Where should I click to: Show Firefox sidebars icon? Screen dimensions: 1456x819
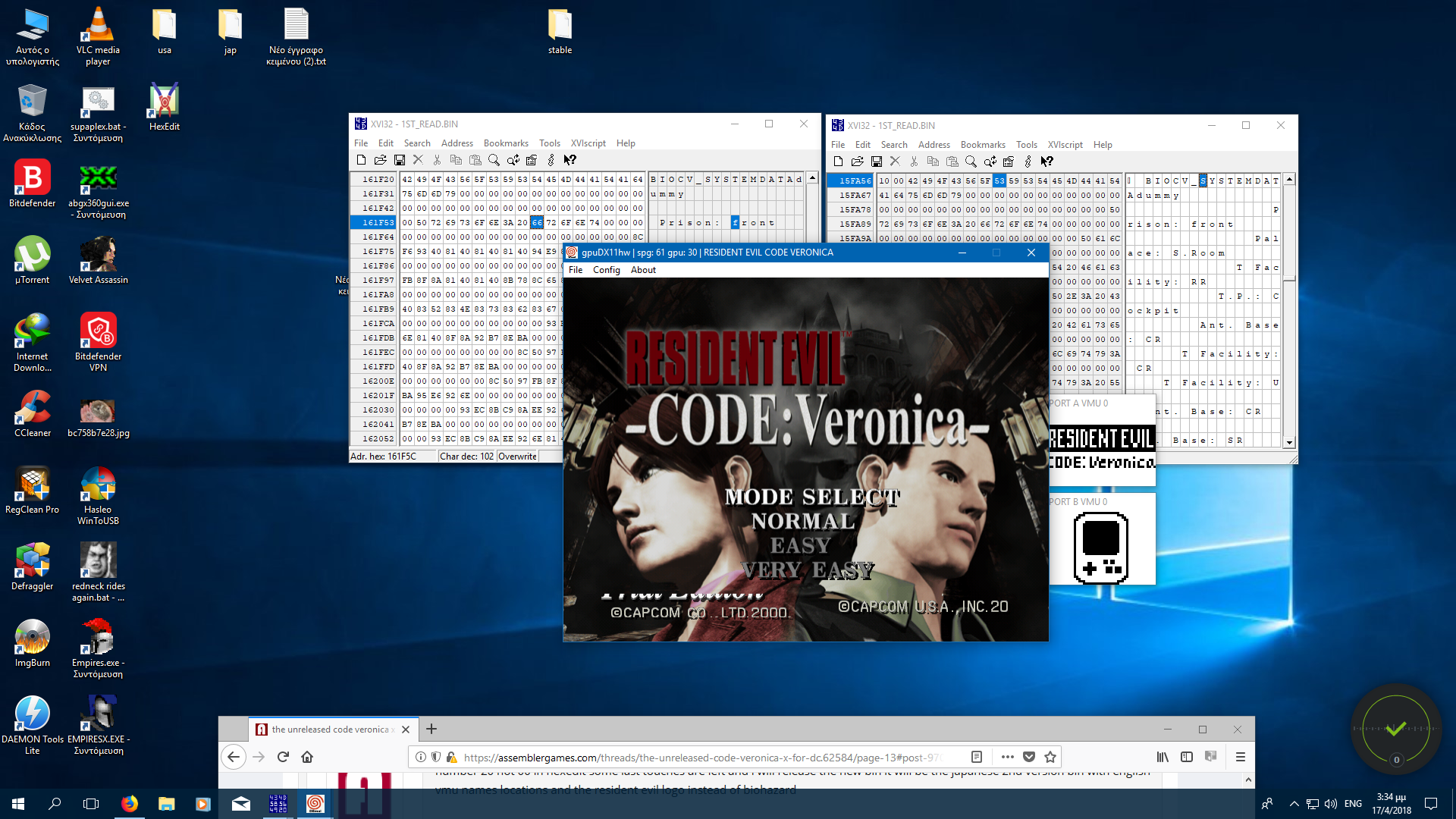[x=1187, y=757]
